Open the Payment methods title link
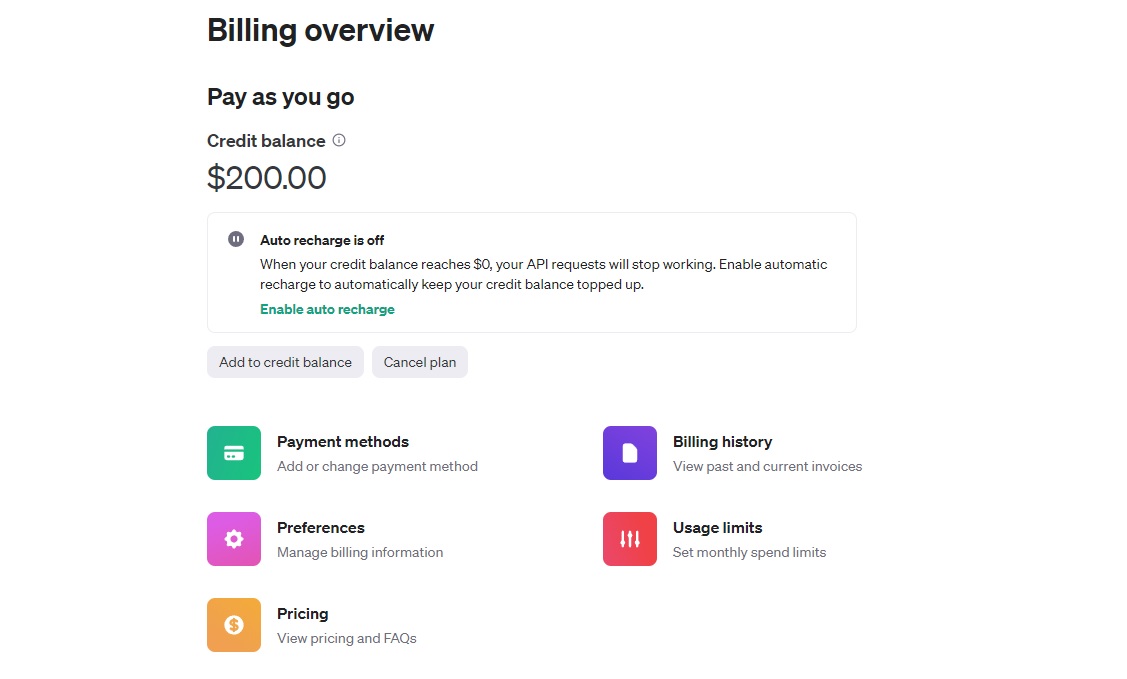The image size is (1127, 679). pos(343,441)
